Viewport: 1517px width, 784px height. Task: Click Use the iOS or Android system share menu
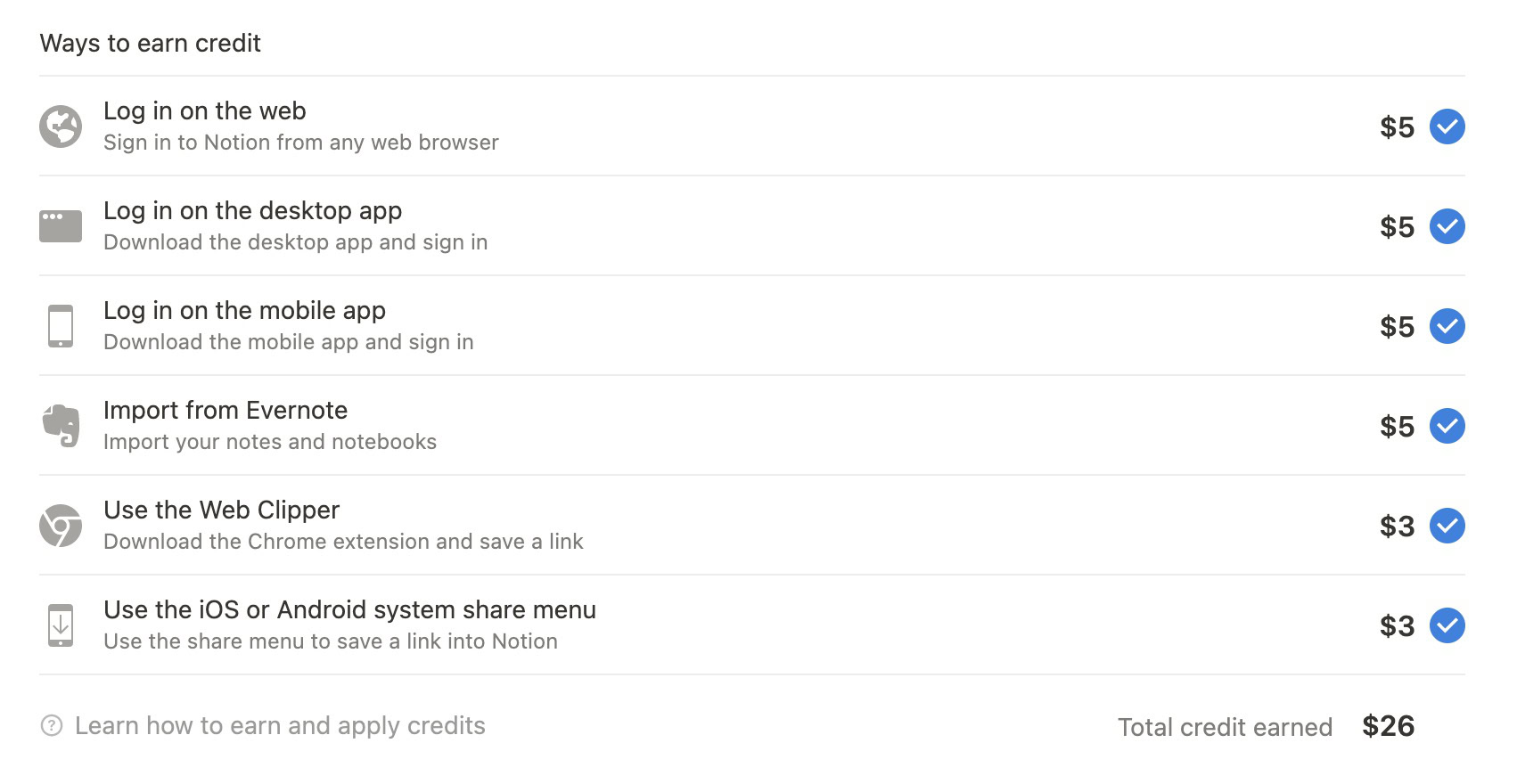pyautogui.click(x=349, y=610)
